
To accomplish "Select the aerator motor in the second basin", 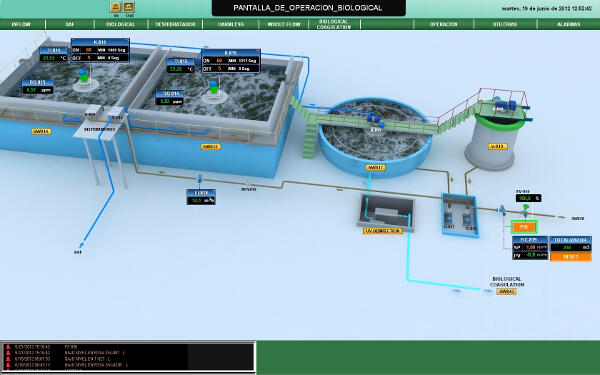I will click(x=214, y=86).
